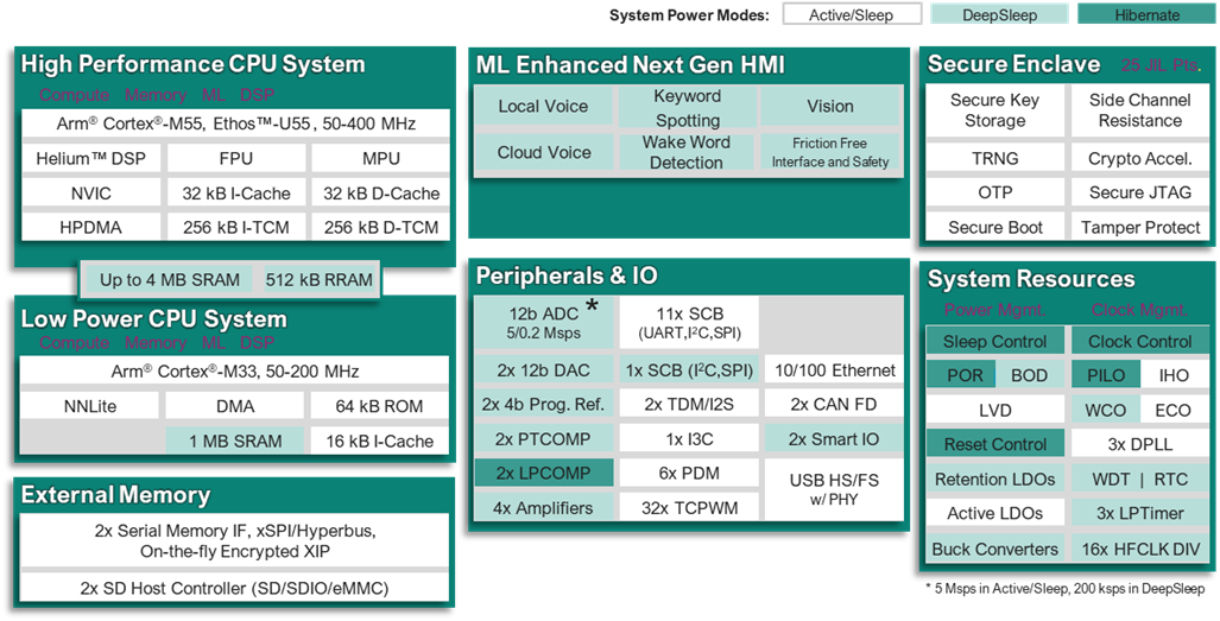Image resolution: width=1220 pixels, height=621 pixels.
Task: Select the NNLite block
Action: [x=90, y=406]
